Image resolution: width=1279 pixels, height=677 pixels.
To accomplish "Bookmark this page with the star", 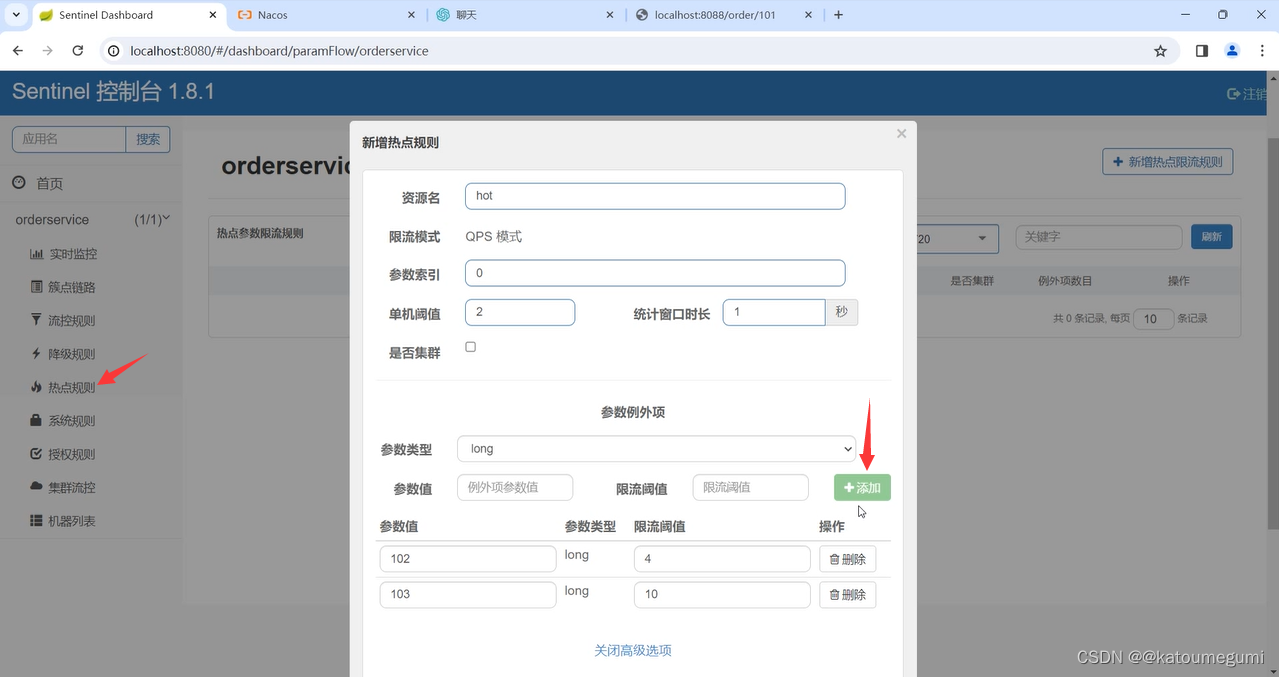I will [x=1160, y=51].
